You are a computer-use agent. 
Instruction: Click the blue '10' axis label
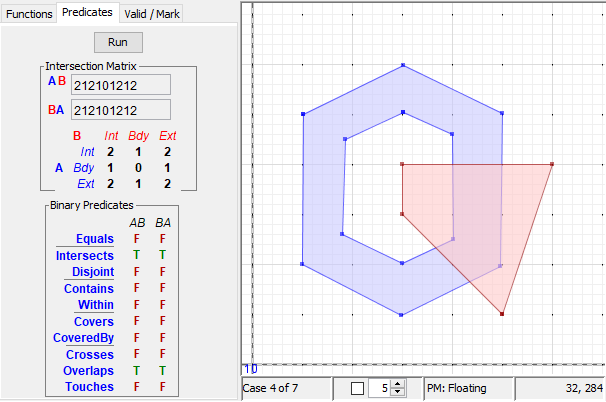(x=251, y=369)
